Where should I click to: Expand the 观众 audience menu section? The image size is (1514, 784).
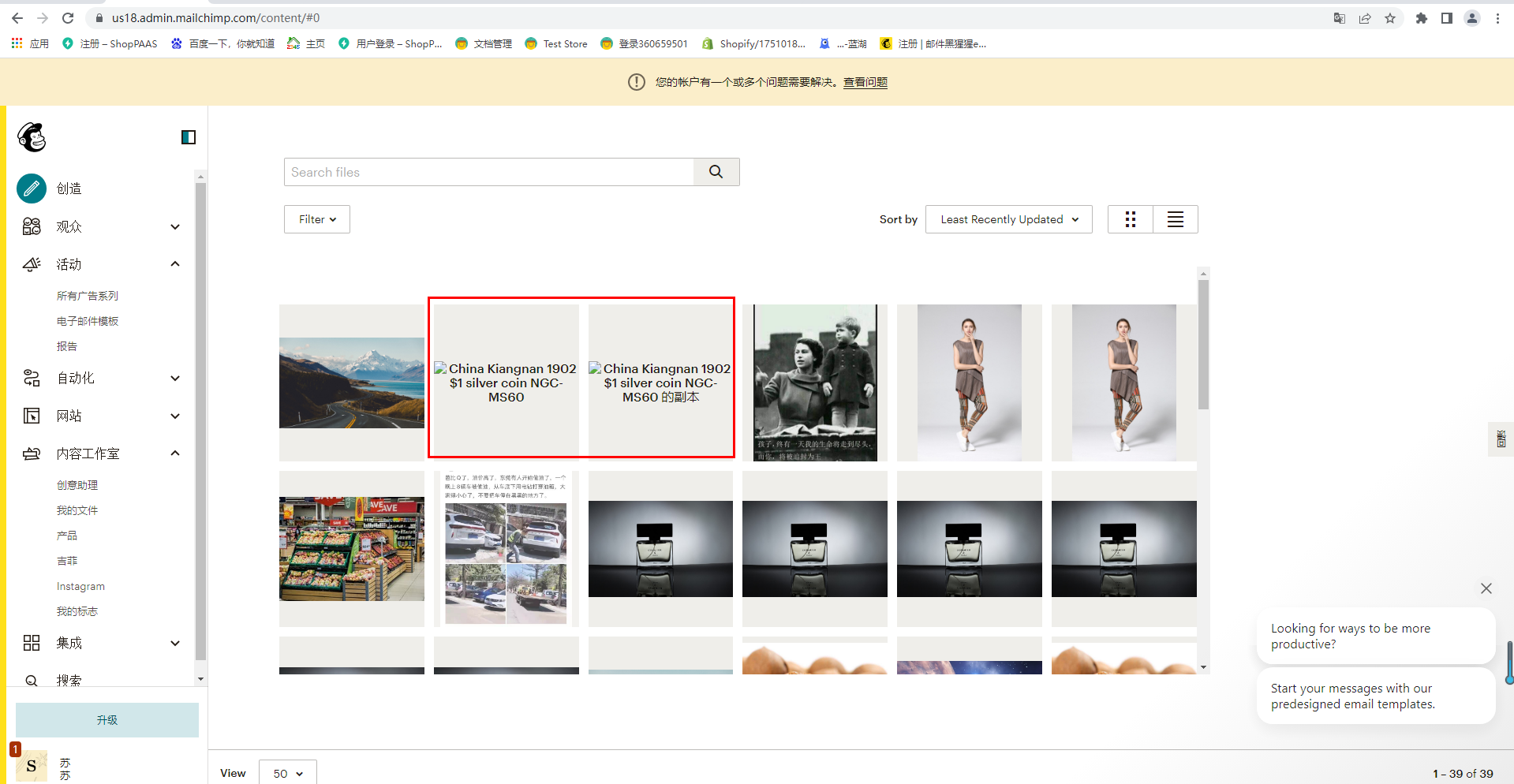pyautogui.click(x=175, y=226)
